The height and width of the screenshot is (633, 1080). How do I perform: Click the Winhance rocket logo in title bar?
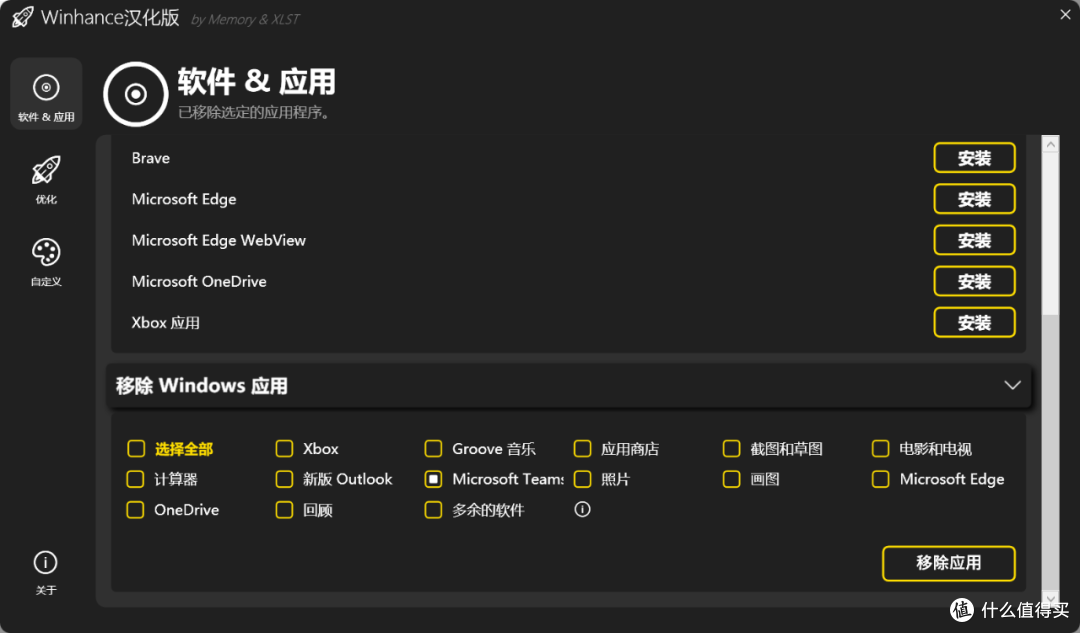[x=23, y=17]
